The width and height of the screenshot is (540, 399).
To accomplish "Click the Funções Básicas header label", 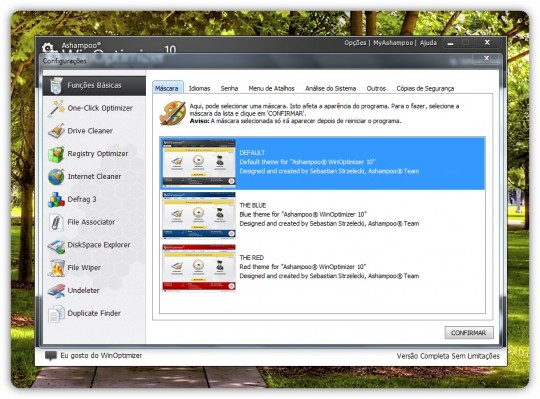I will pos(94,85).
